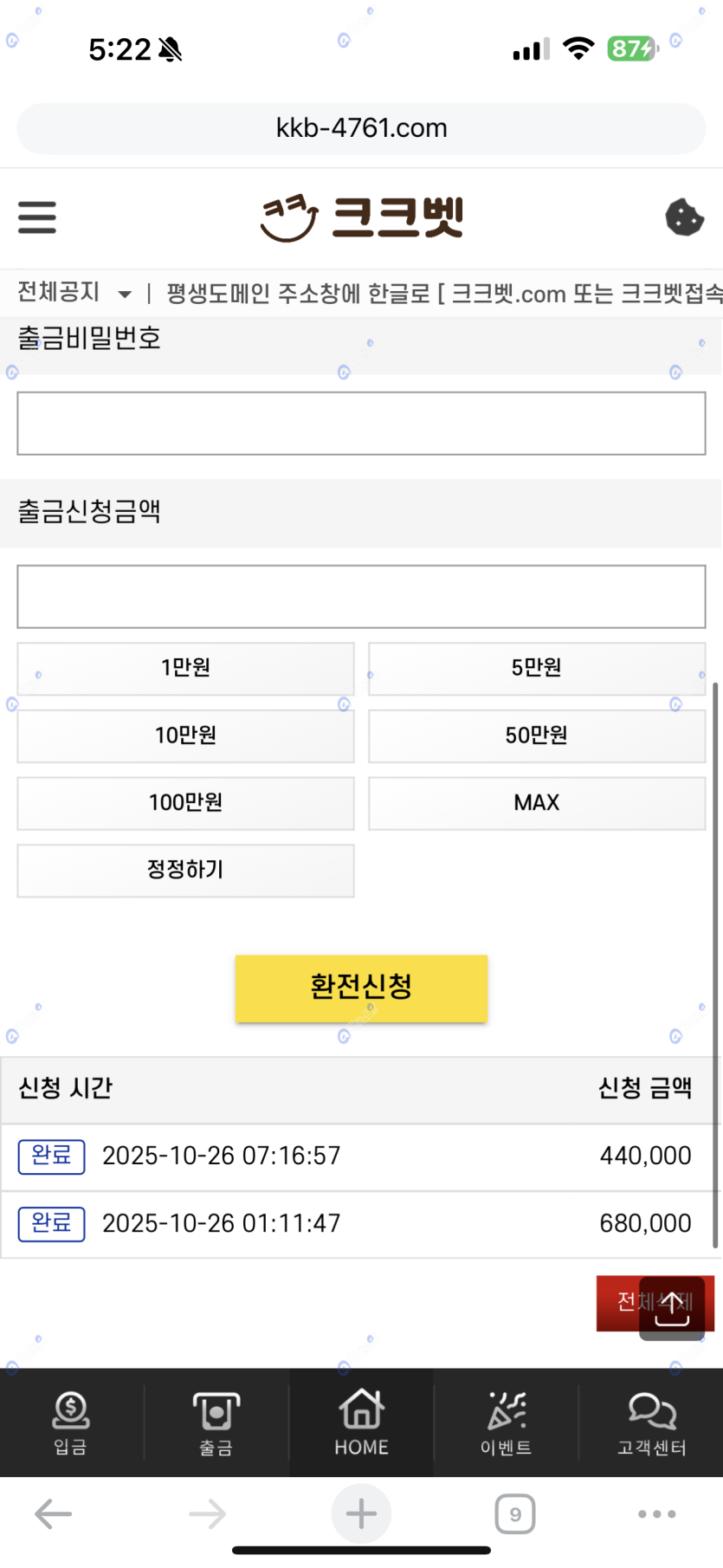Show the 9 open browser tabs

pyautogui.click(x=515, y=1514)
